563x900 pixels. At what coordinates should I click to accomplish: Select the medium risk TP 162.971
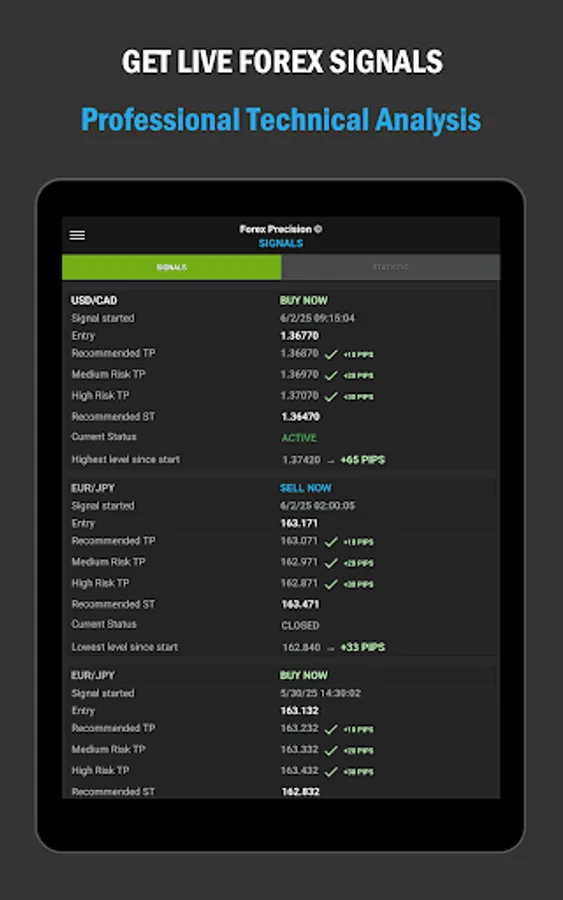(299, 562)
